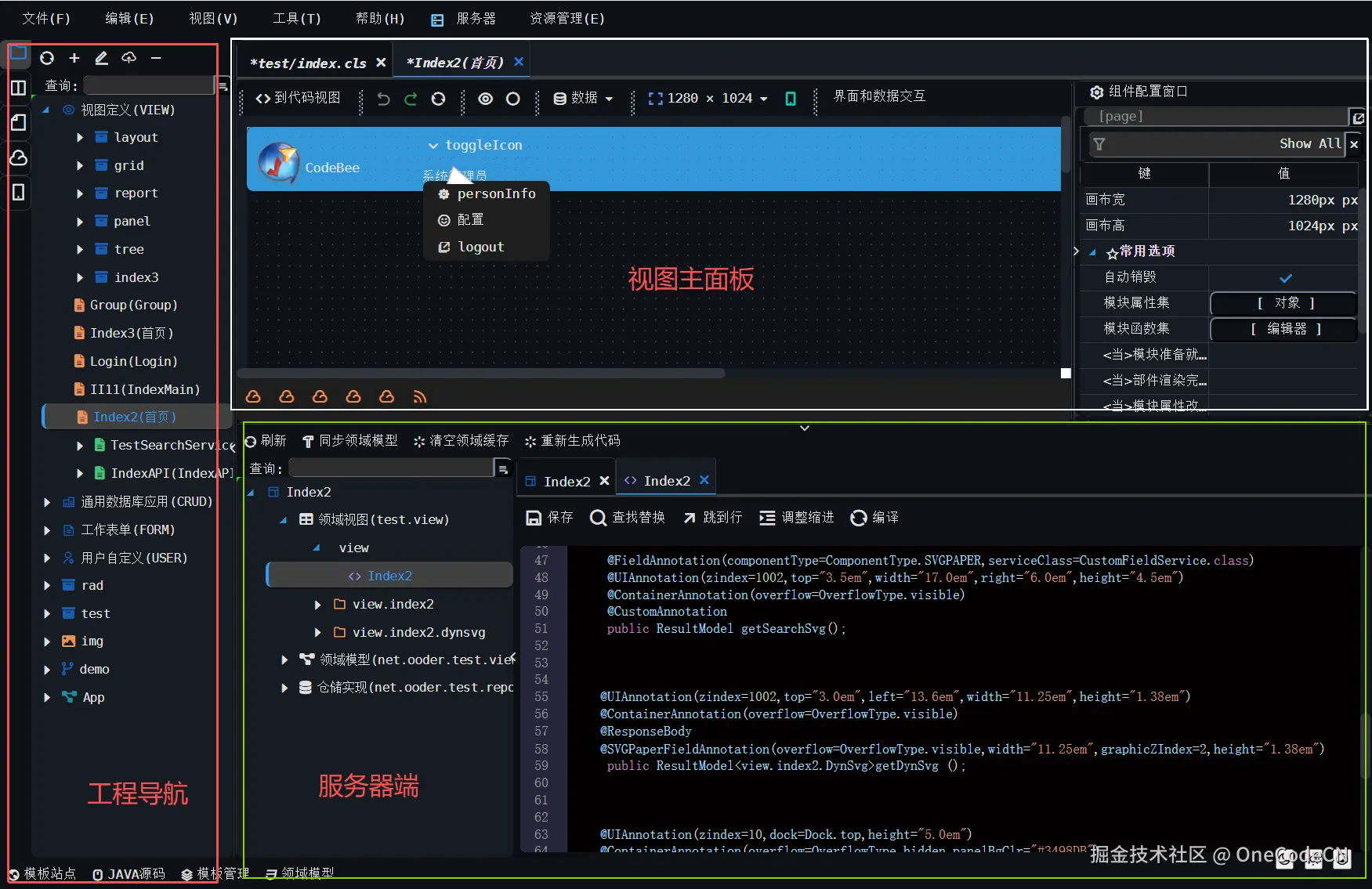1372x889 pixels.
Task: Open the Edit menu
Action: point(130,18)
